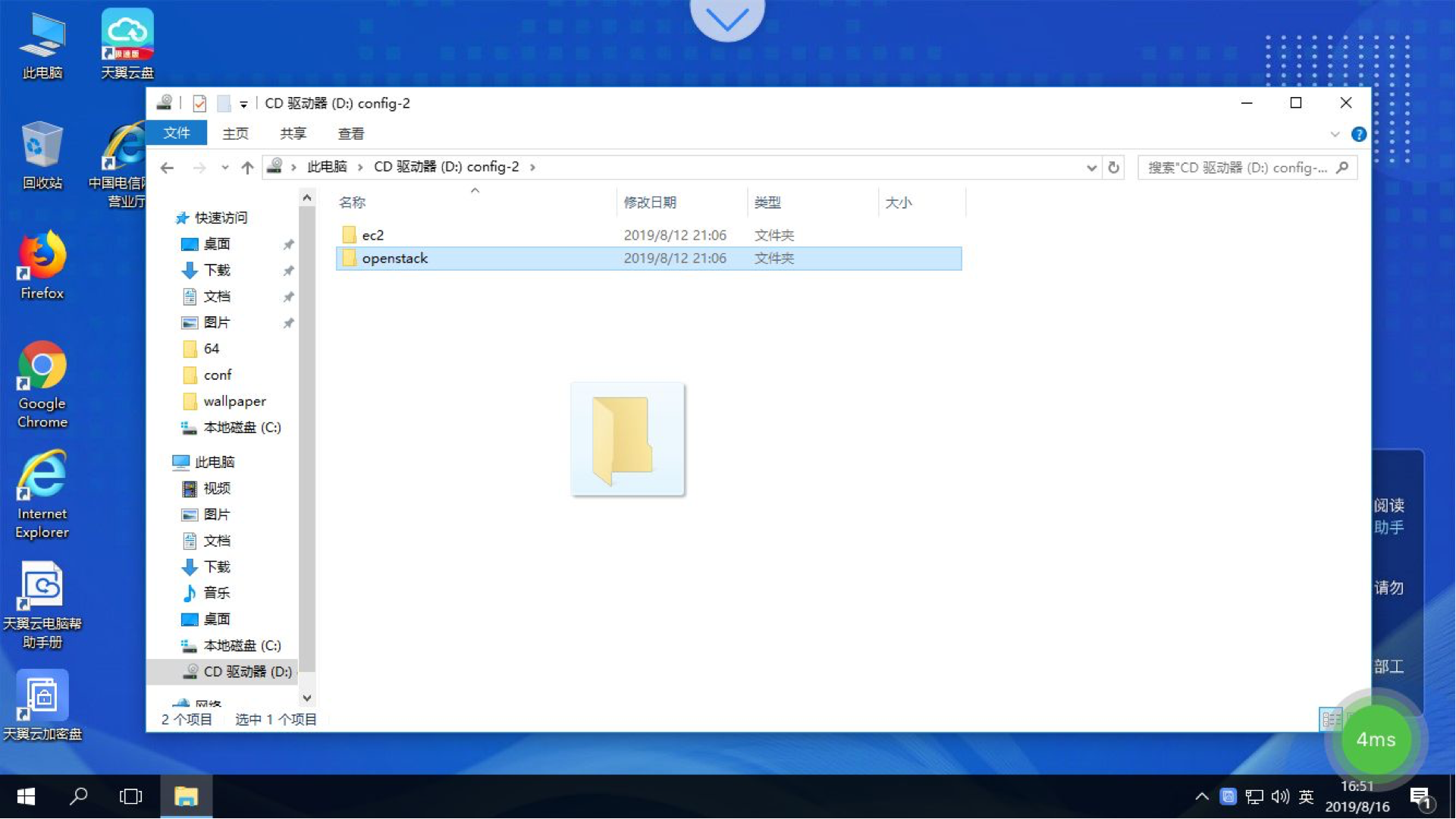This screenshot has width=1456, height=819.
Task: Click the refresh navigation button
Action: pyautogui.click(x=1115, y=167)
